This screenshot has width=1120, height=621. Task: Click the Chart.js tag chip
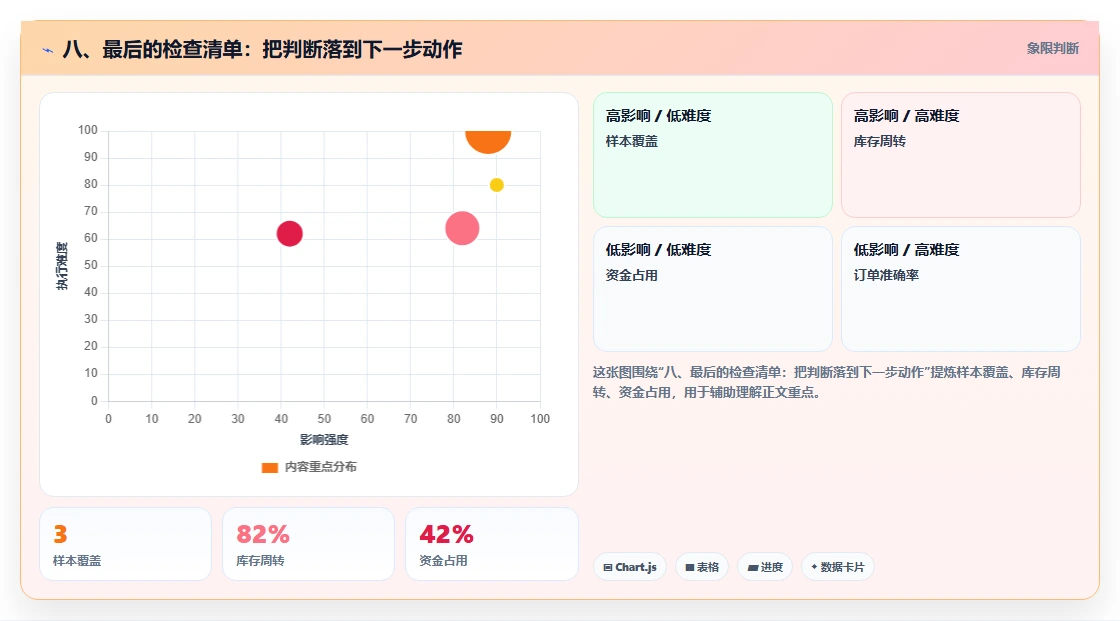[x=630, y=567]
